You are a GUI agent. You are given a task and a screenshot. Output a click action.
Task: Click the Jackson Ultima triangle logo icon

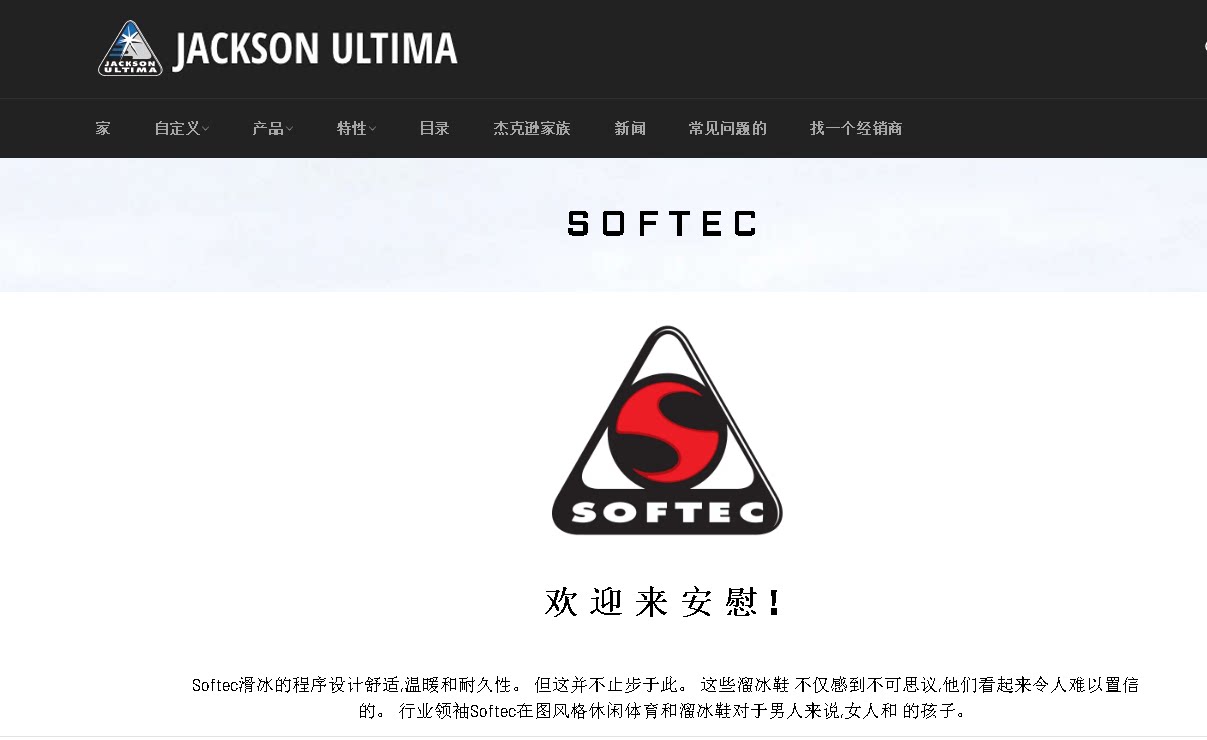(130, 49)
